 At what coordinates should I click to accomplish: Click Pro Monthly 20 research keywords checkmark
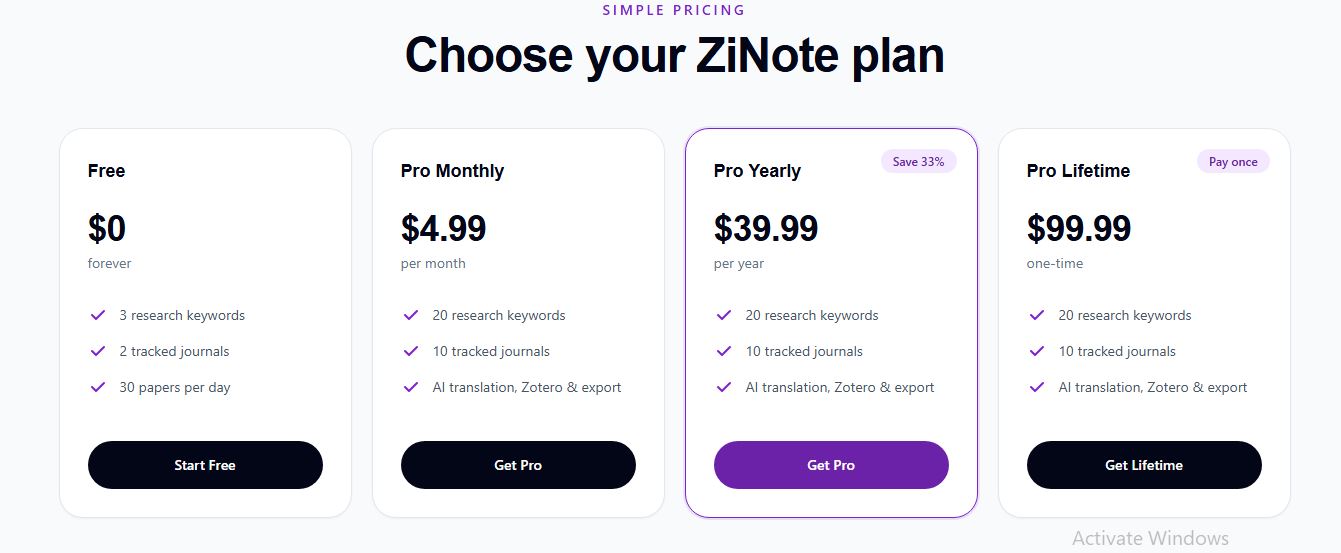click(x=411, y=315)
